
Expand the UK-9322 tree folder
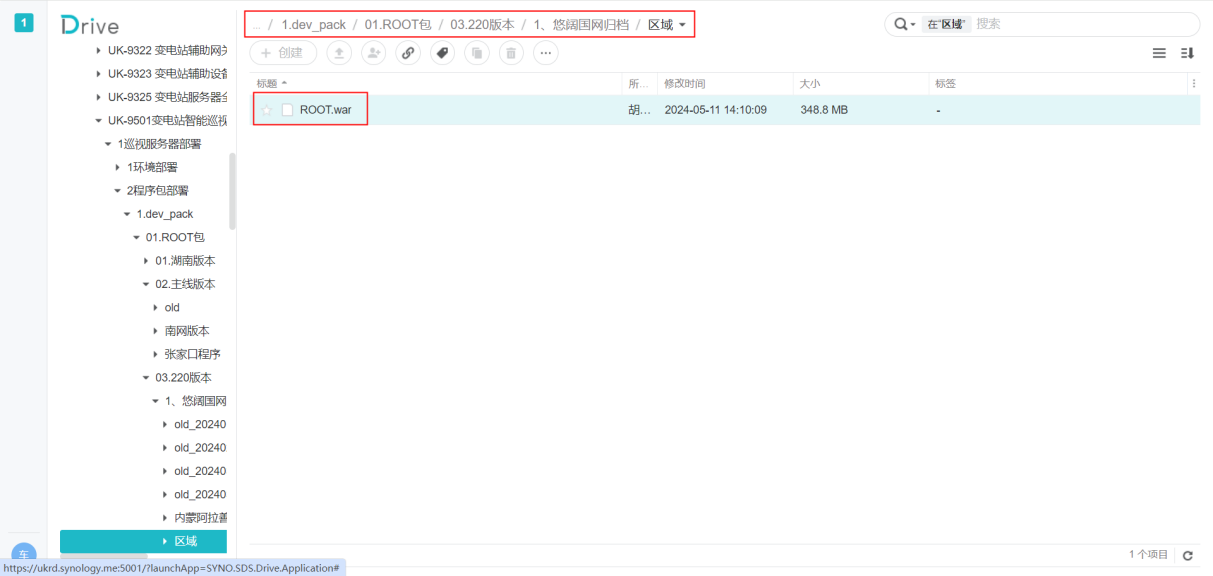coord(98,50)
